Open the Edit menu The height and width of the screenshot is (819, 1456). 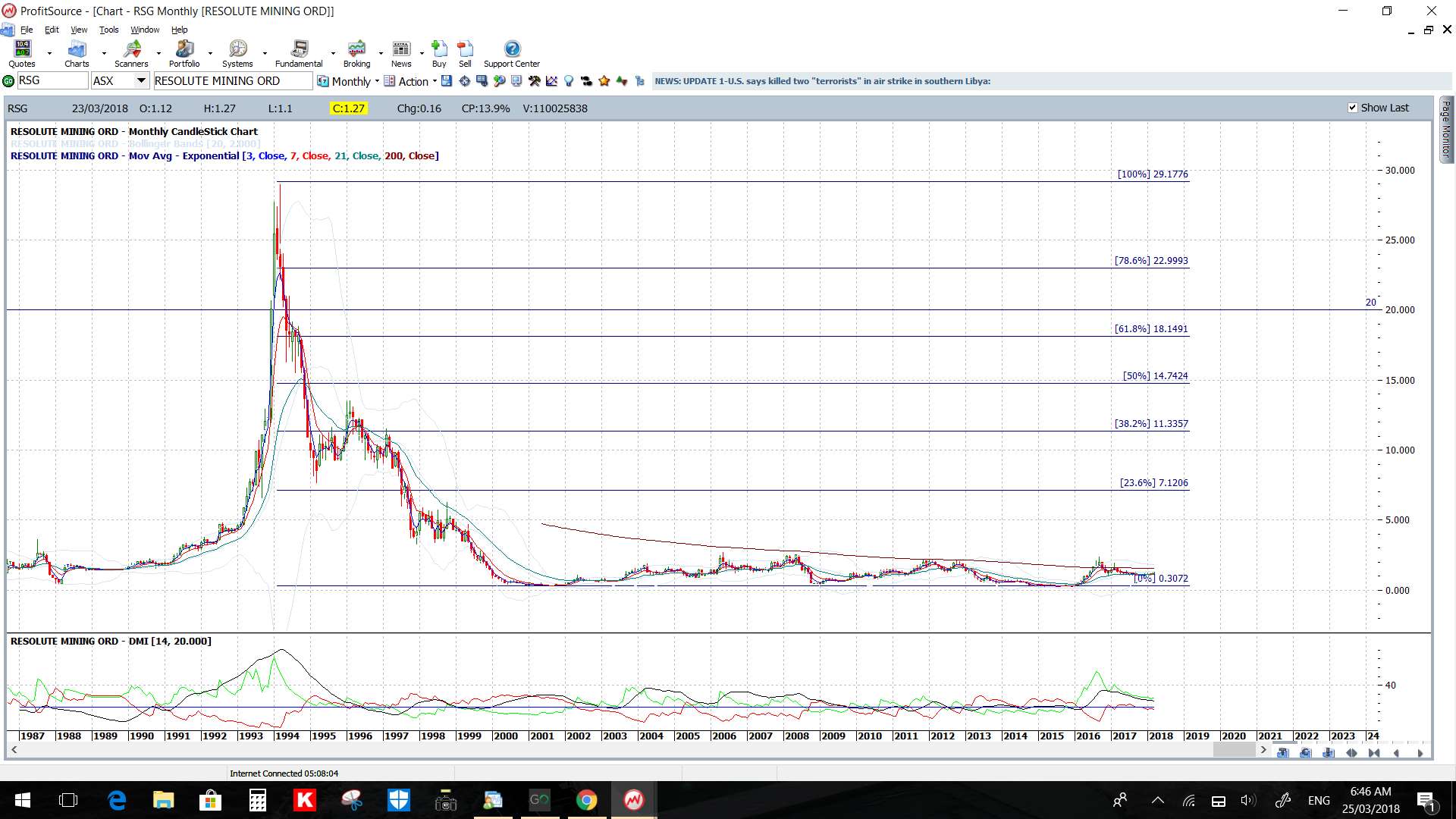pyautogui.click(x=52, y=30)
